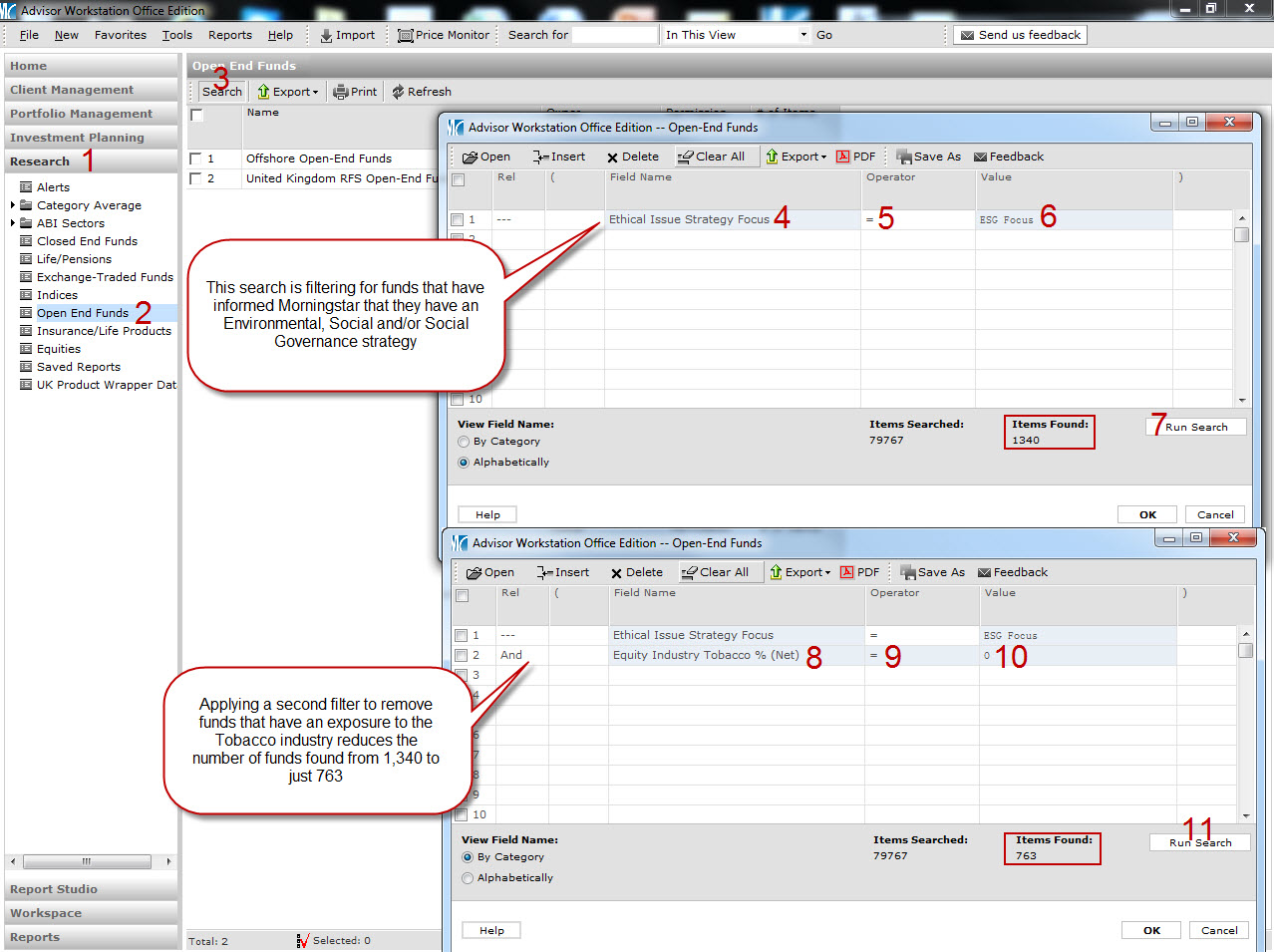This screenshot has width=1274, height=952.
Task: Select Alphabetically radio in the 763-items dialog
Action: (468, 878)
